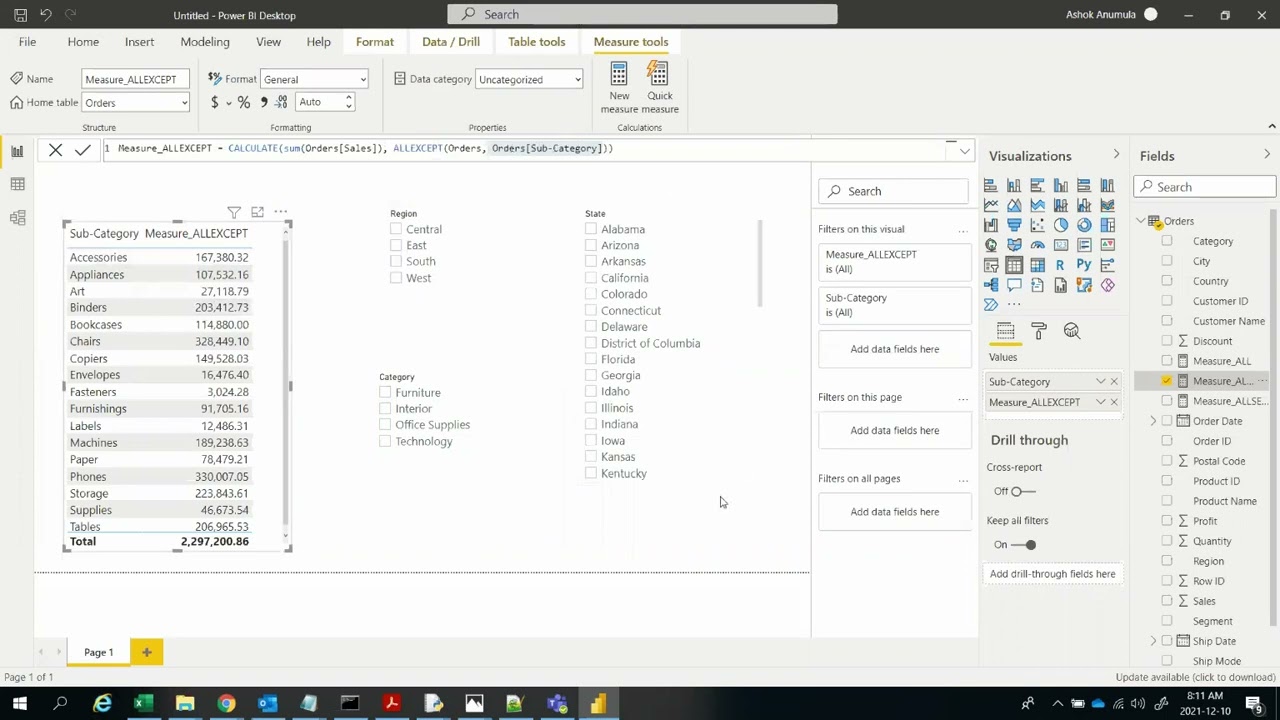
Task: Switch to the Home ribbon tab
Action: point(83,42)
